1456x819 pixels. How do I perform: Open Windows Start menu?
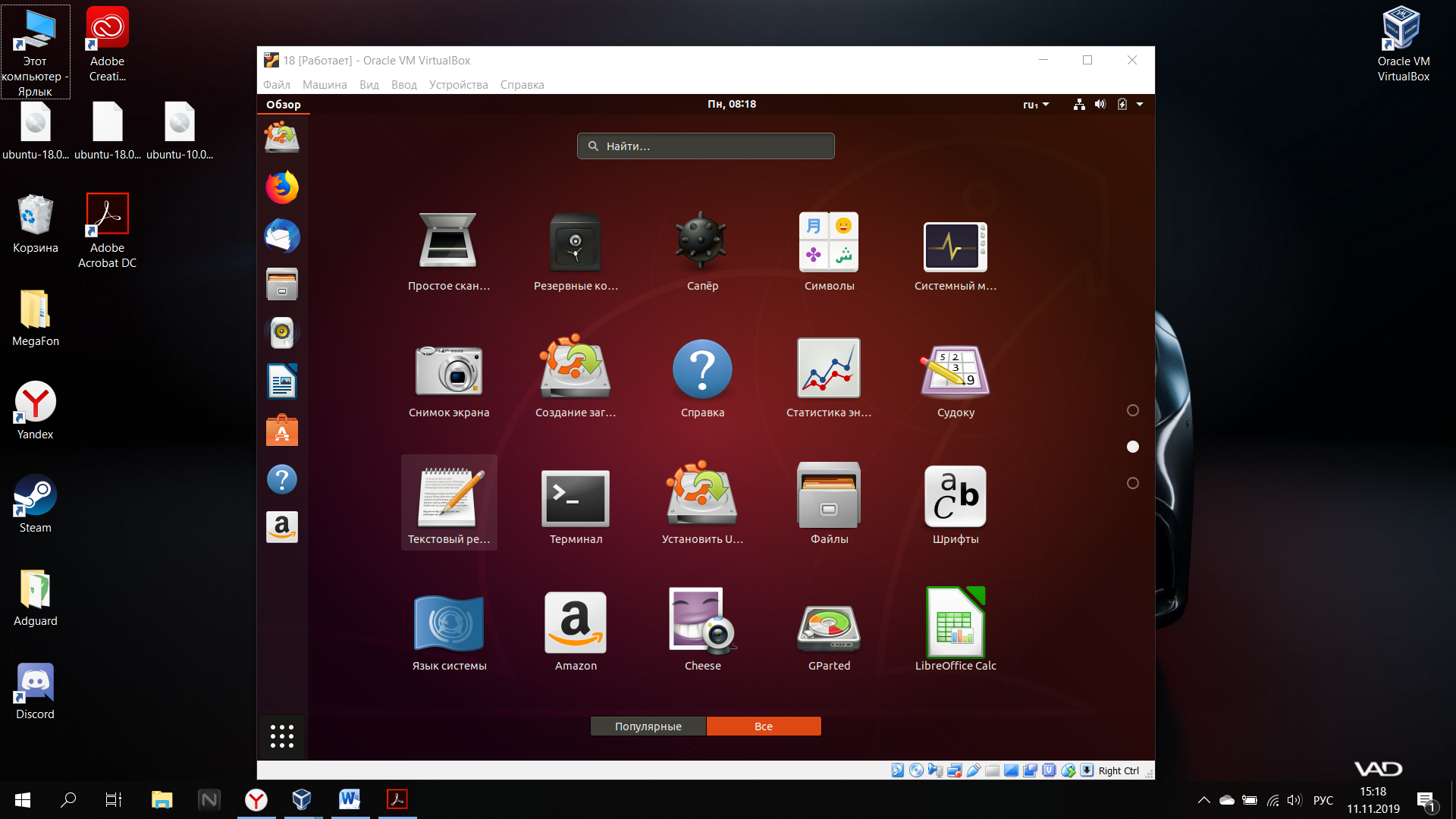pos(23,800)
